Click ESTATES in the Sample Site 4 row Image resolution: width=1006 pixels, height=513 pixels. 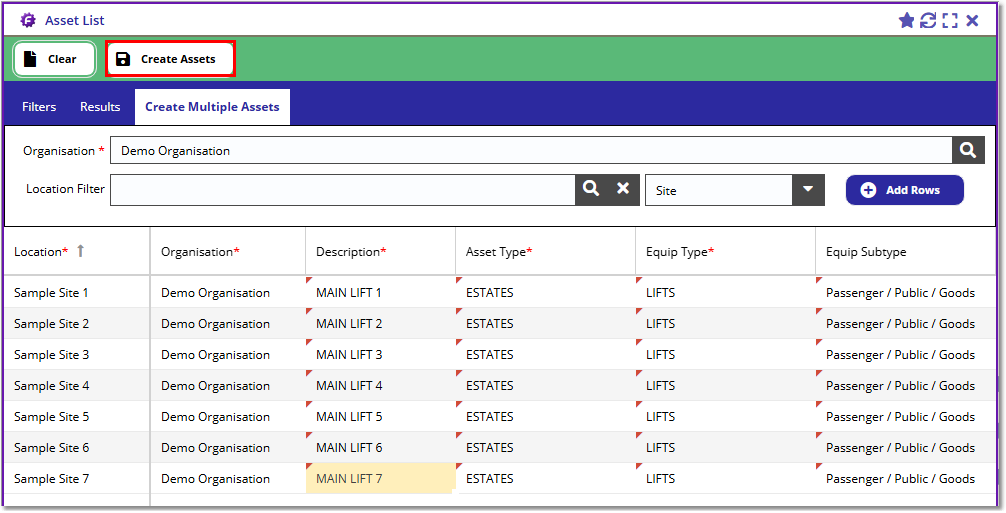(x=545, y=385)
